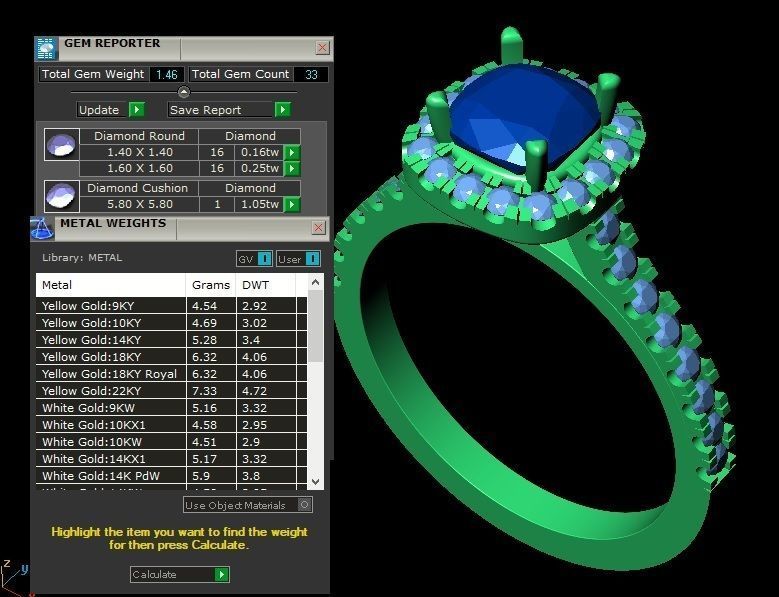Click the 4.72 DWT value
779x597 pixels.
point(254,391)
